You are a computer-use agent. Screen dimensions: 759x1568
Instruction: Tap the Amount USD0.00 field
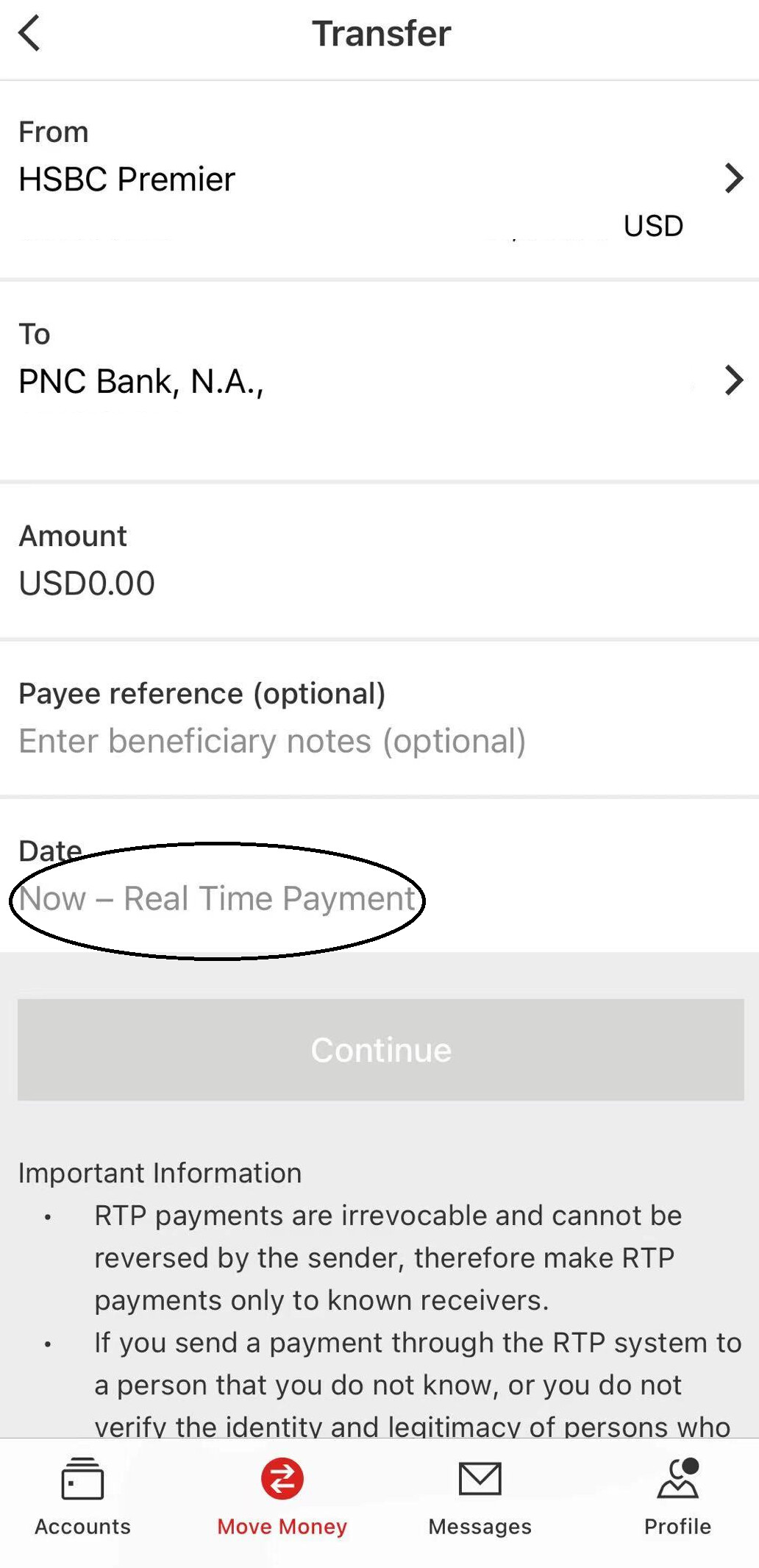pos(86,582)
